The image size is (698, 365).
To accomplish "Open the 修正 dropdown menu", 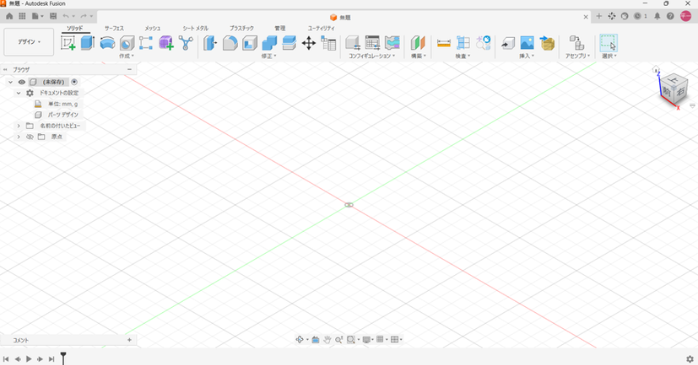I will point(269,56).
